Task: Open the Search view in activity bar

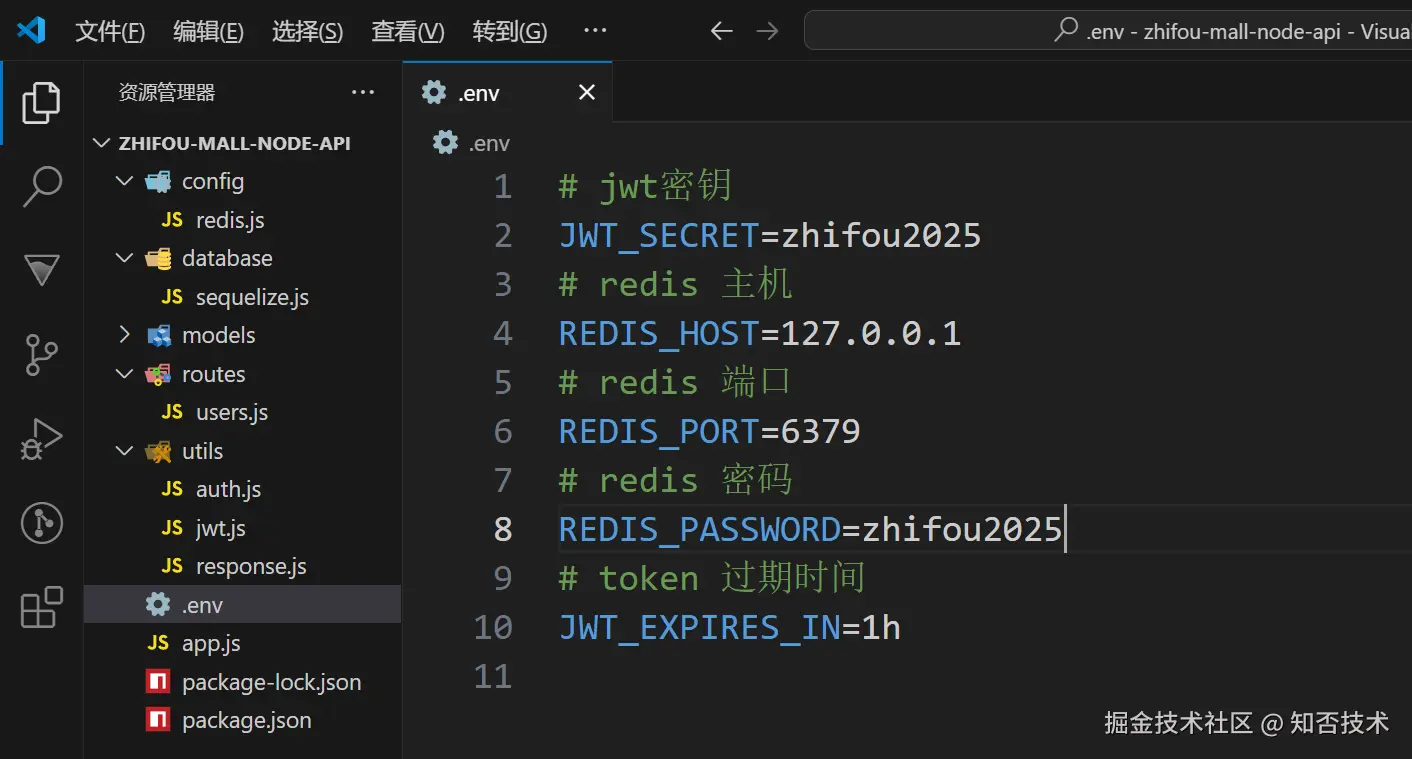Action: [x=41, y=187]
